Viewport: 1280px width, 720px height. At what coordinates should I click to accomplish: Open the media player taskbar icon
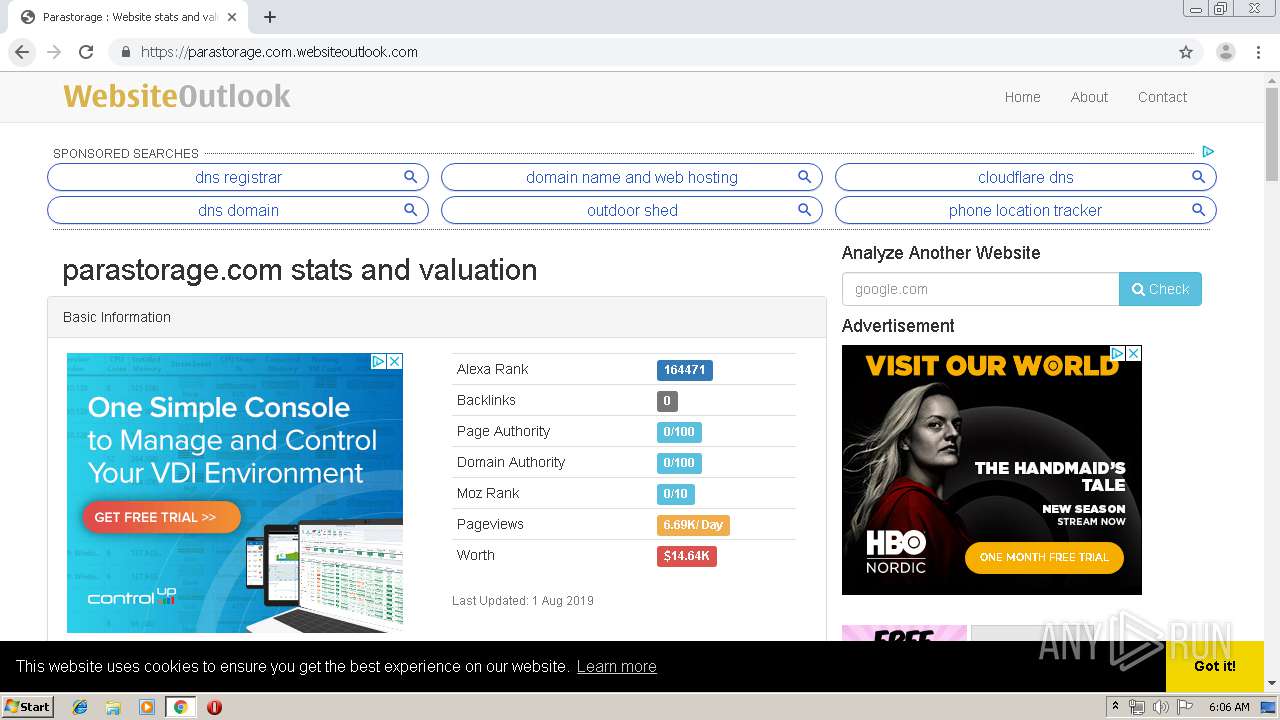[x=147, y=707]
